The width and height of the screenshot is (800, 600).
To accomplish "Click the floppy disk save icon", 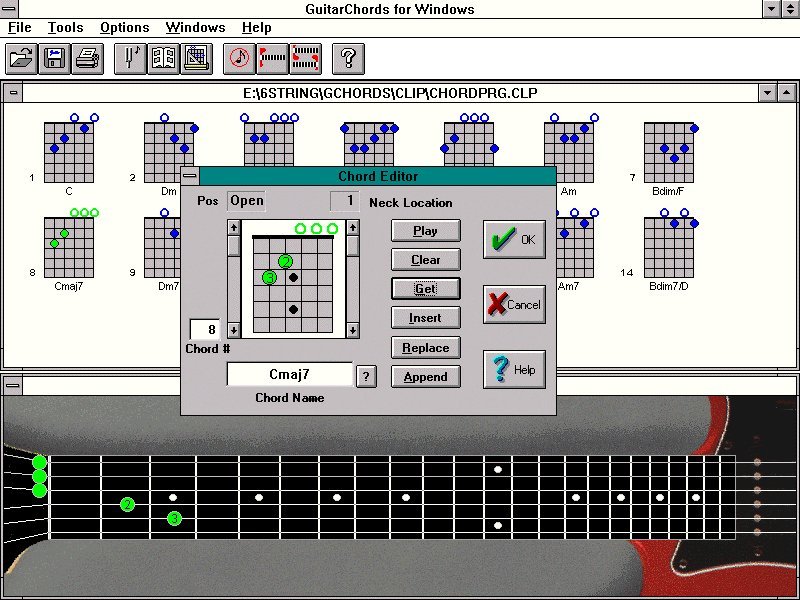I will (x=55, y=59).
